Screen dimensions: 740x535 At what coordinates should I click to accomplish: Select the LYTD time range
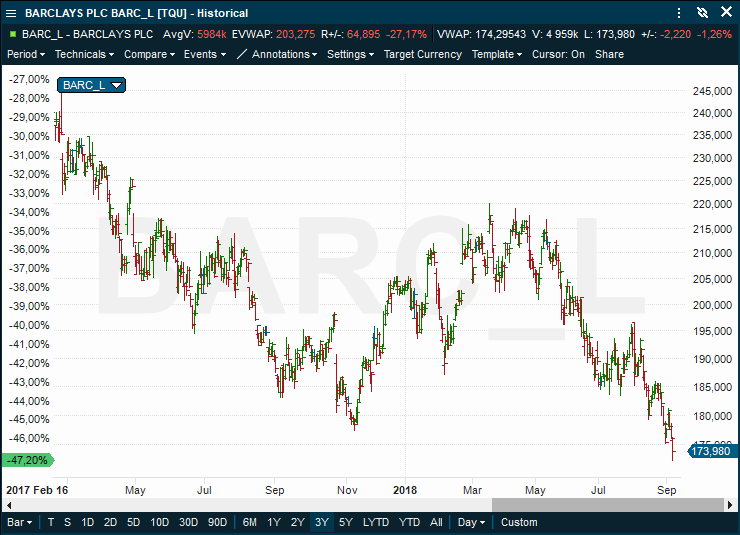(x=376, y=522)
